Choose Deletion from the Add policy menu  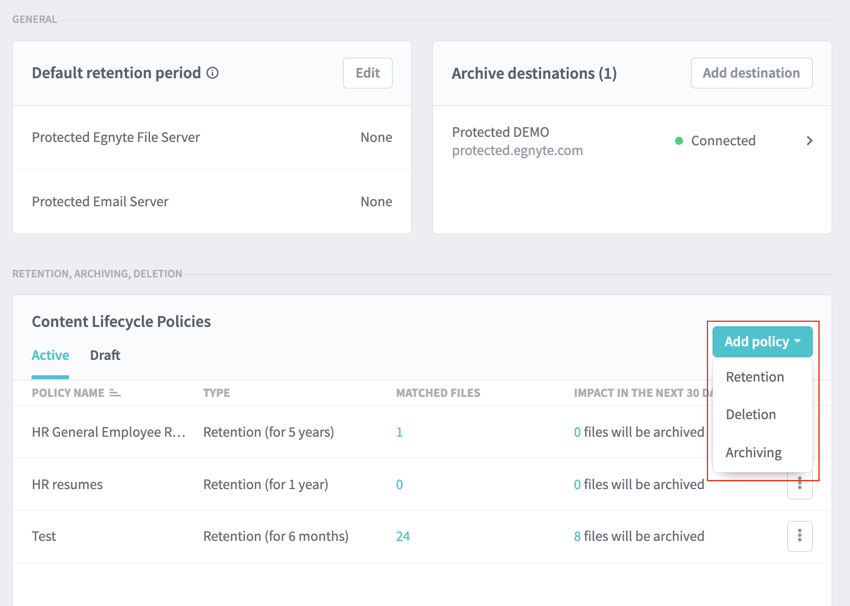click(x=750, y=414)
